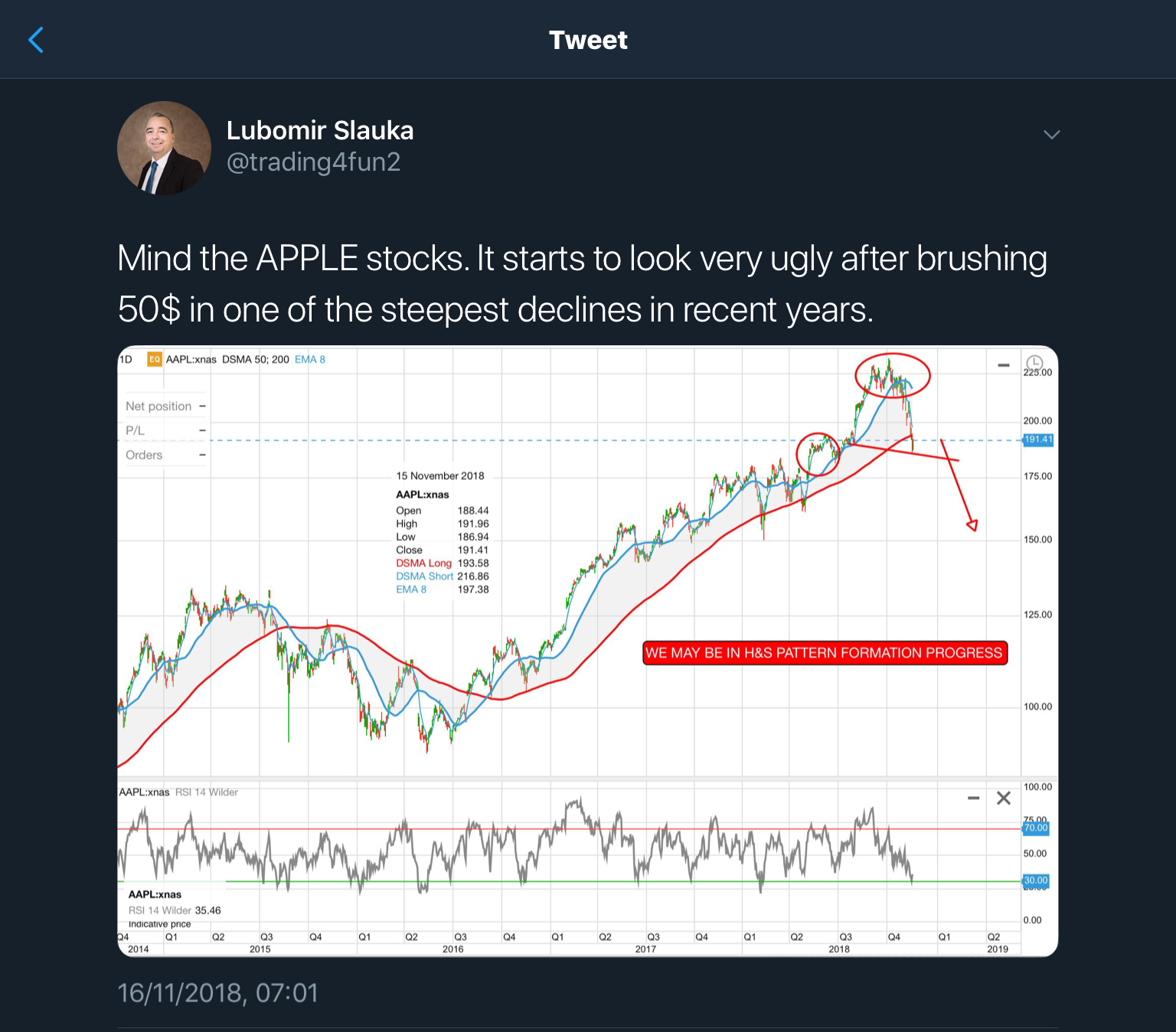The height and width of the screenshot is (1032, 1176).
Task: Open the @trading4fun2 handle
Action: tap(313, 162)
